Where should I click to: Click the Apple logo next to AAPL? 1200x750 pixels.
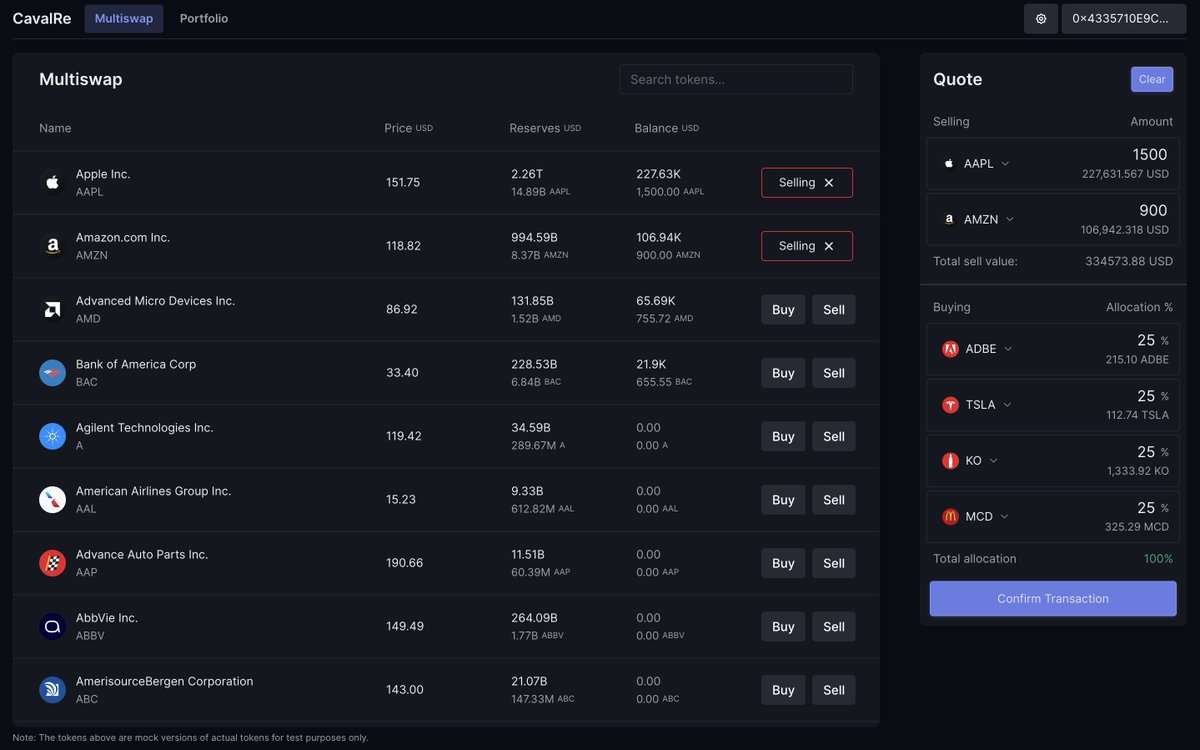(52, 181)
